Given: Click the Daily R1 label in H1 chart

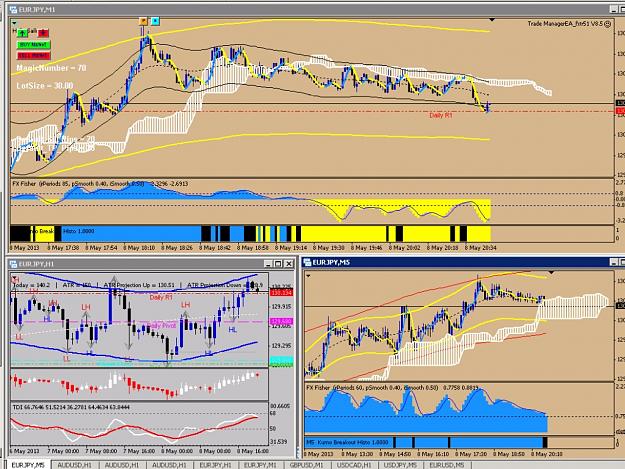Looking at the screenshot, I should pyautogui.click(x=161, y=297).
